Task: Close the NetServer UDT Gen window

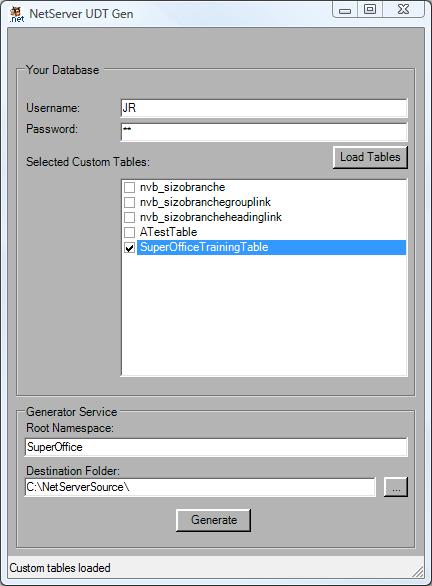Action: pyautogui.click(x=404, y=10)
